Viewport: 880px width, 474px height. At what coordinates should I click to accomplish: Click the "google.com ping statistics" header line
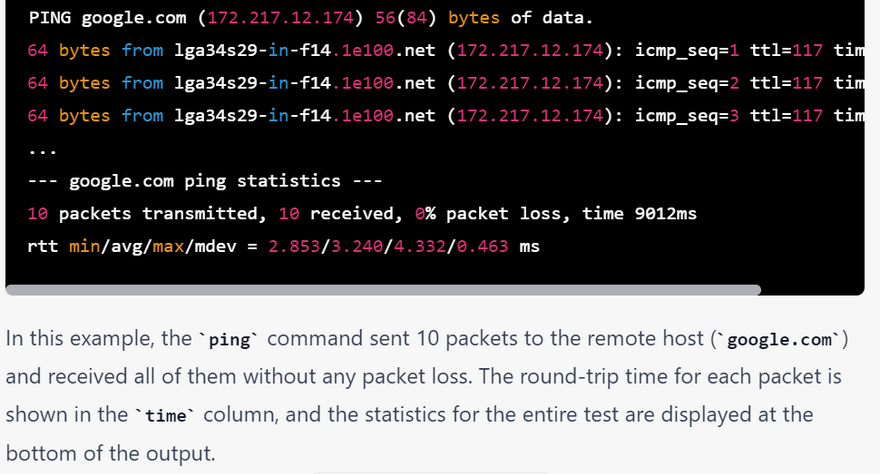point(205,181)
